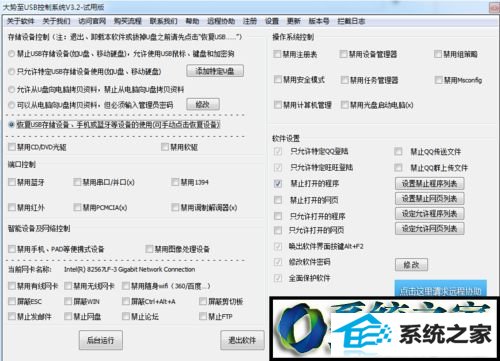Toggle the 禁用组策略 checkbox
Viewport: 500px width, 361px height.
pos(438,54)
